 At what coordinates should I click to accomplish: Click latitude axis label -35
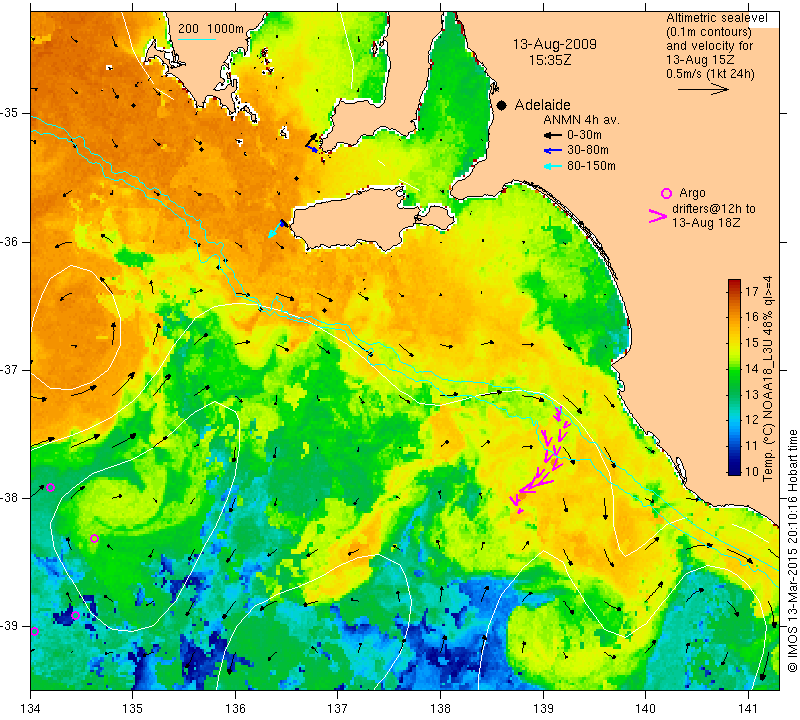(10, 113)
